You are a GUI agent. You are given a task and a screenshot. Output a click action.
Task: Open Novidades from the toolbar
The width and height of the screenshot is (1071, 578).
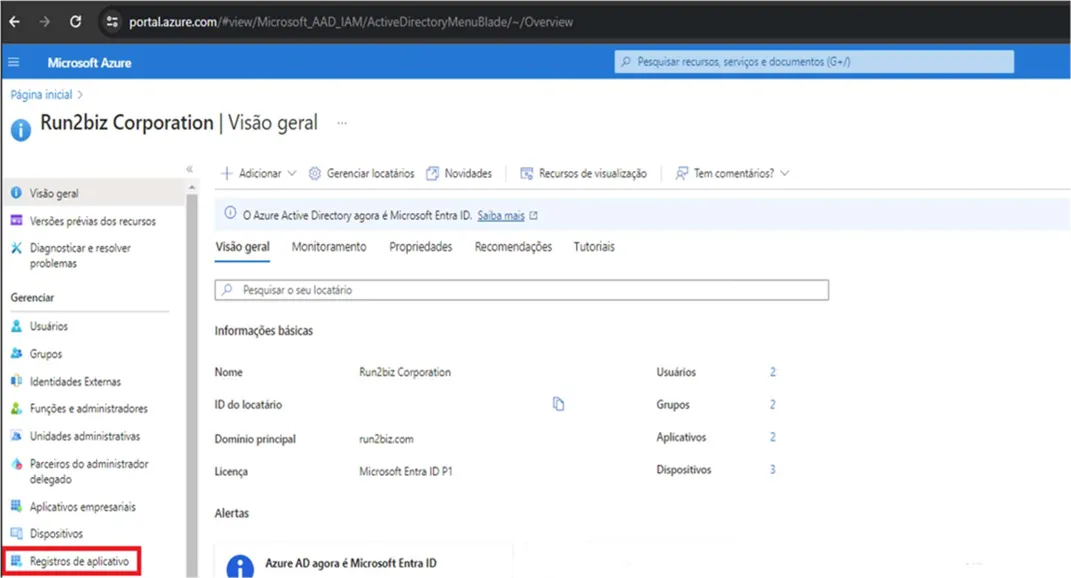click(459, 174)
